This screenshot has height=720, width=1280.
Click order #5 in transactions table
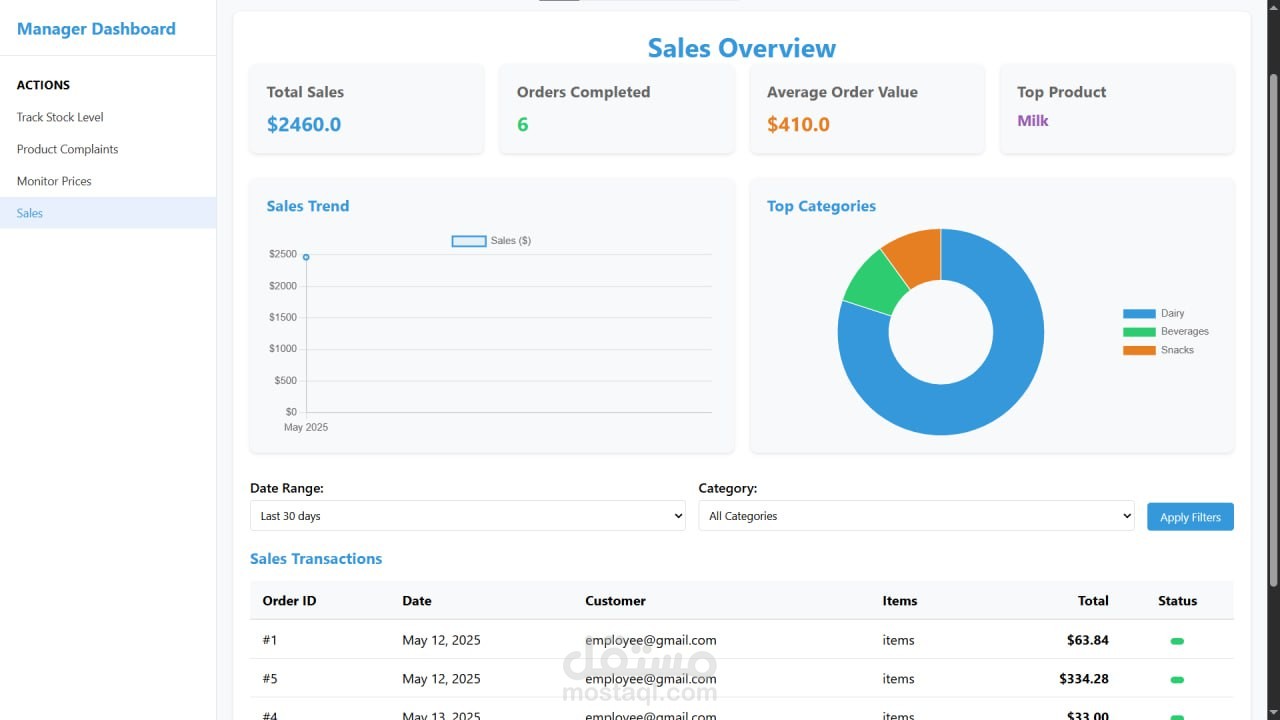pyautogui.click(x=270, y=679)
